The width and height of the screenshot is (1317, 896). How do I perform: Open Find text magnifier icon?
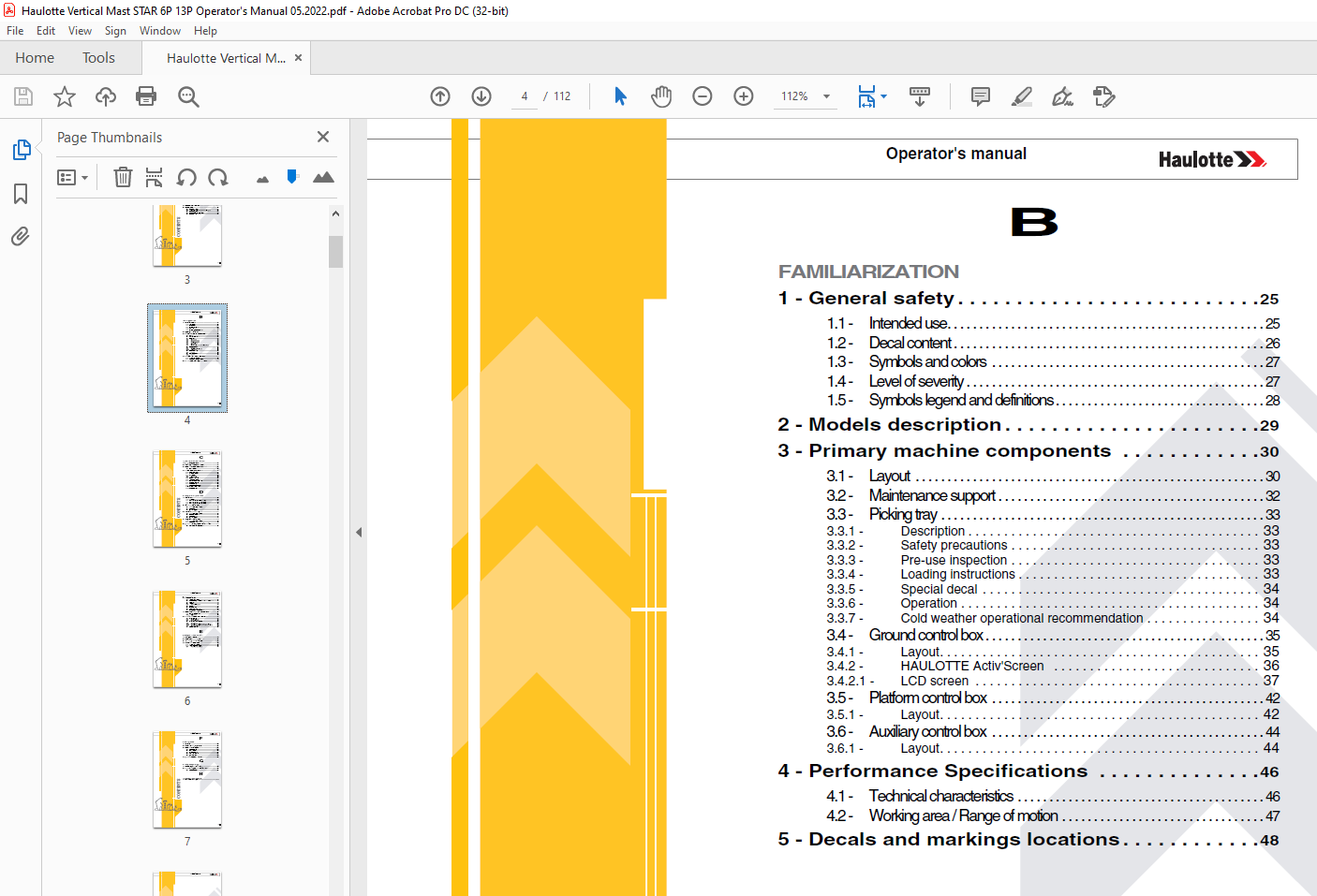coord(188,96)
